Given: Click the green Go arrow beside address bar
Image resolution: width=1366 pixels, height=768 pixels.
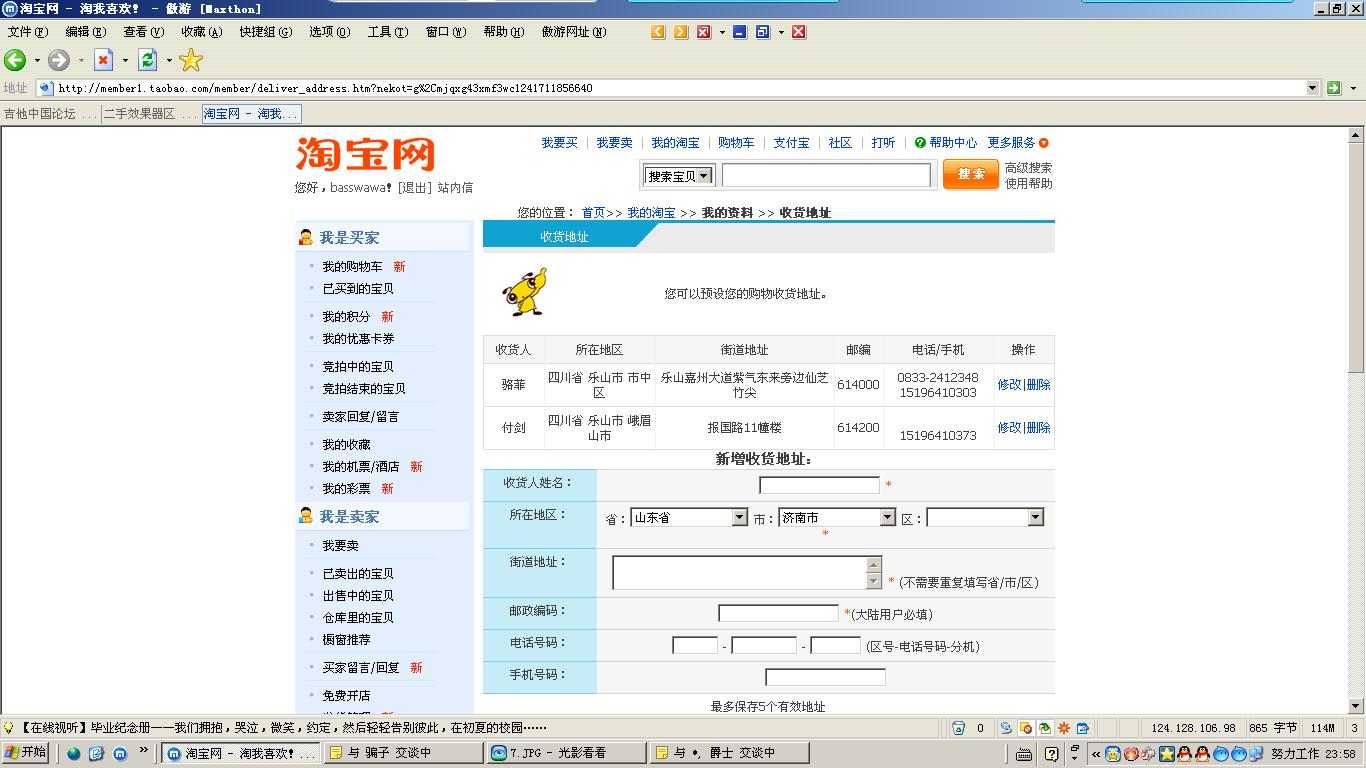Looking at the screenshot, I should [1333, 88].
